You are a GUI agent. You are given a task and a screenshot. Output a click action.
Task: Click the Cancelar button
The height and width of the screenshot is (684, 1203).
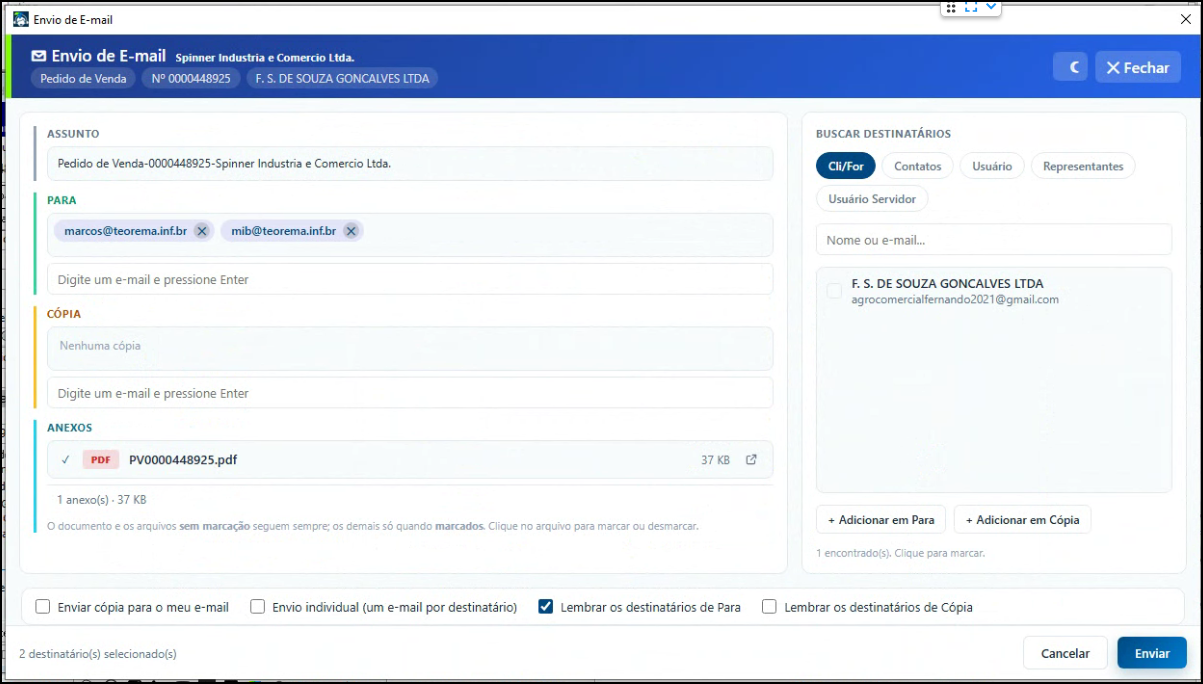pyautogui.click(x=1065, y=653)
